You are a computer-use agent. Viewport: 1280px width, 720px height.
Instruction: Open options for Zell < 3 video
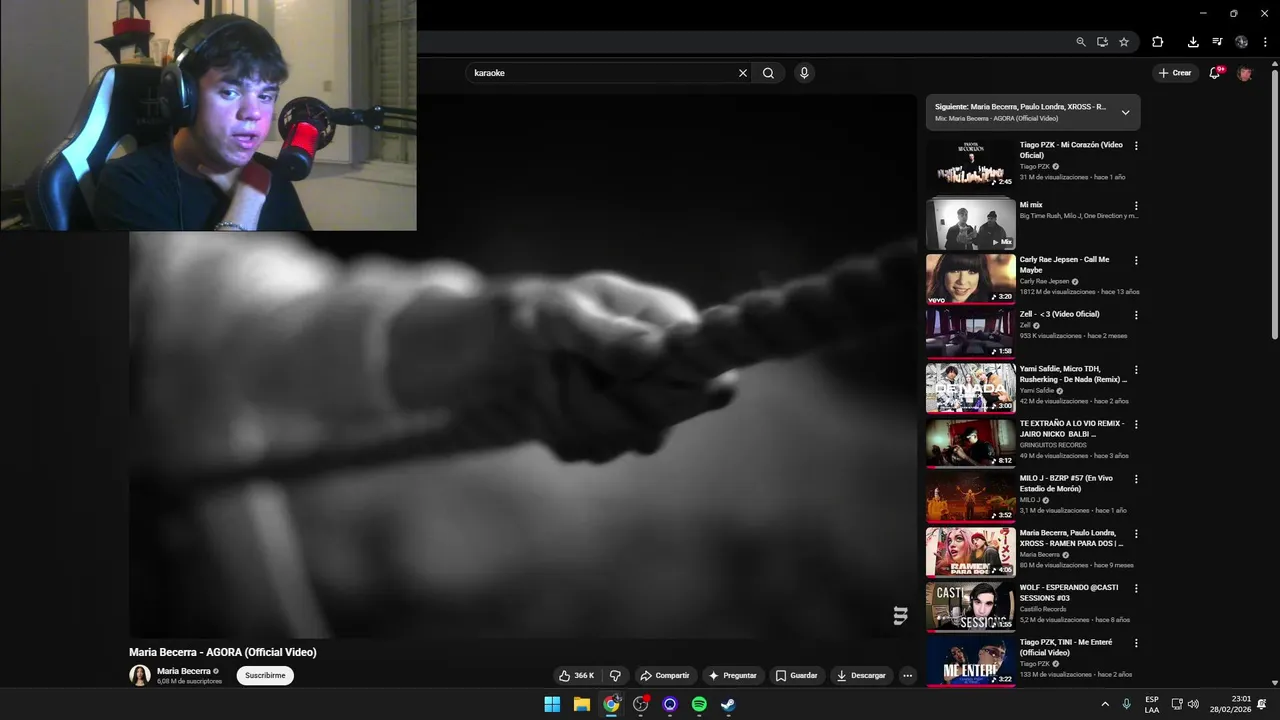tap(1136, 315)
